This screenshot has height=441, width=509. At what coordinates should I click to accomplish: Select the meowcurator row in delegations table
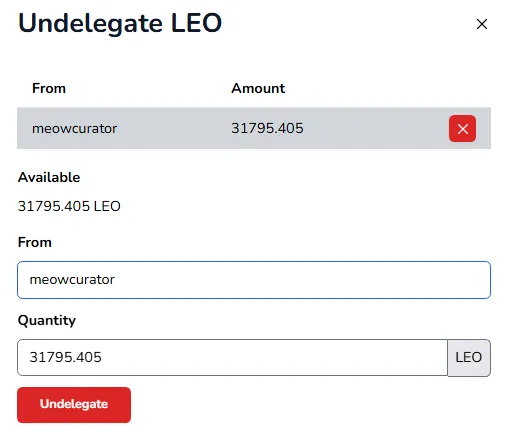254,128
